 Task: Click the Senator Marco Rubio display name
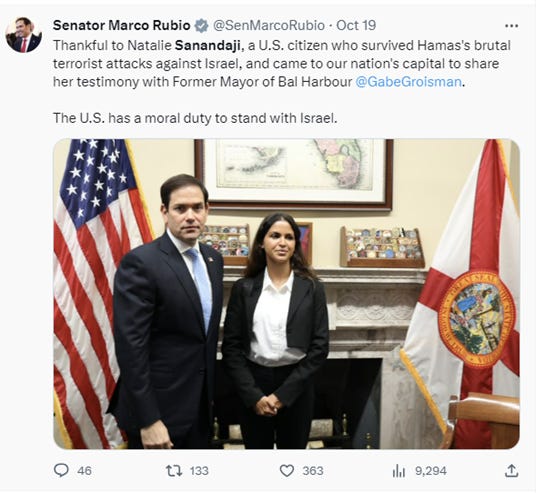pos(122,25)
